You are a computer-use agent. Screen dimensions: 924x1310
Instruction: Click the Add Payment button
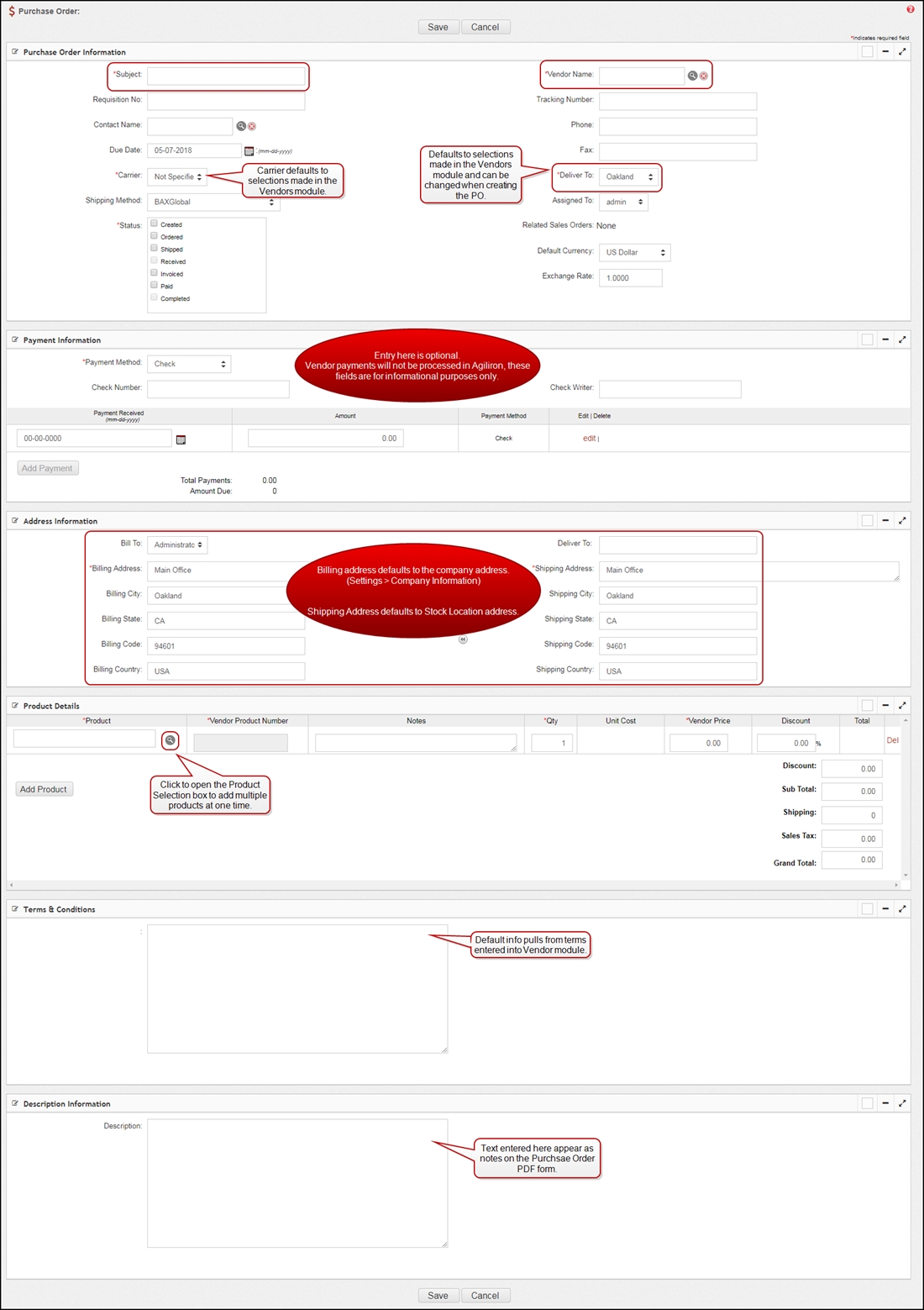(48, 468)
